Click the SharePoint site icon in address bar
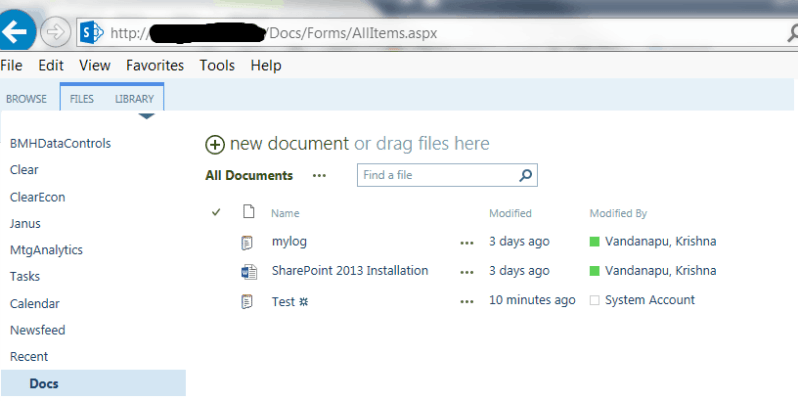 (93, 33)
